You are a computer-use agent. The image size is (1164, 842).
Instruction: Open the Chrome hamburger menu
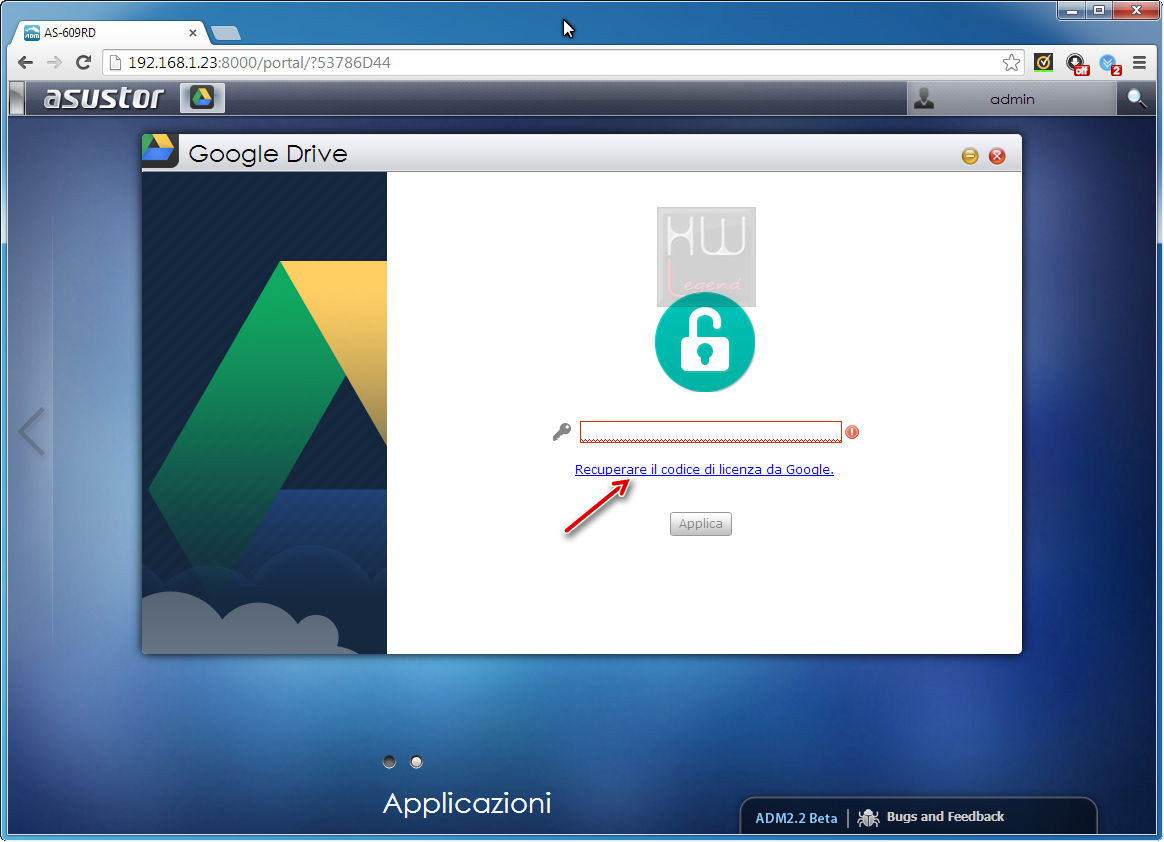tap(1140, 62)
